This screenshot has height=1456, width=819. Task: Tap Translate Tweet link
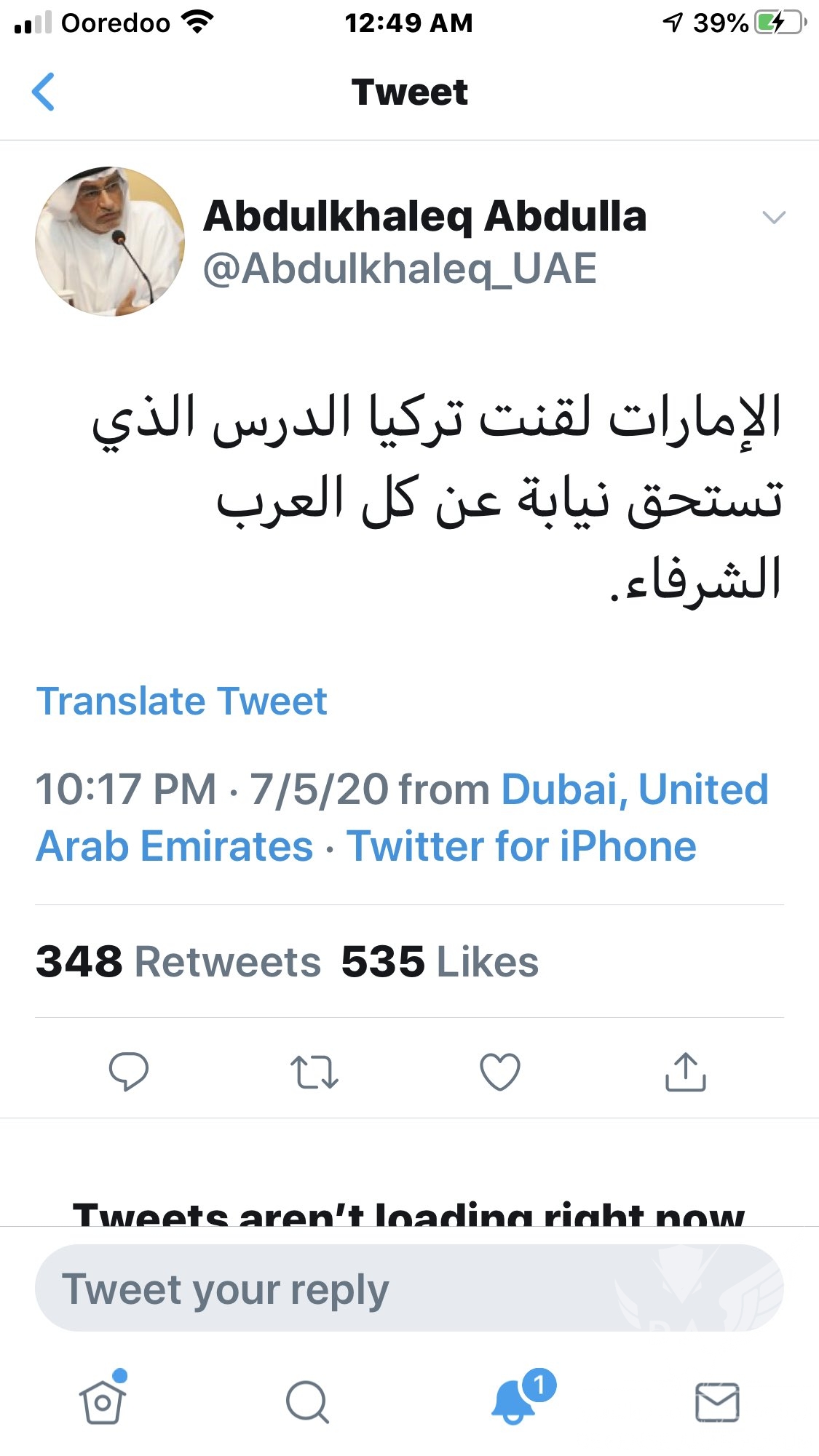[x=182, y=701]
